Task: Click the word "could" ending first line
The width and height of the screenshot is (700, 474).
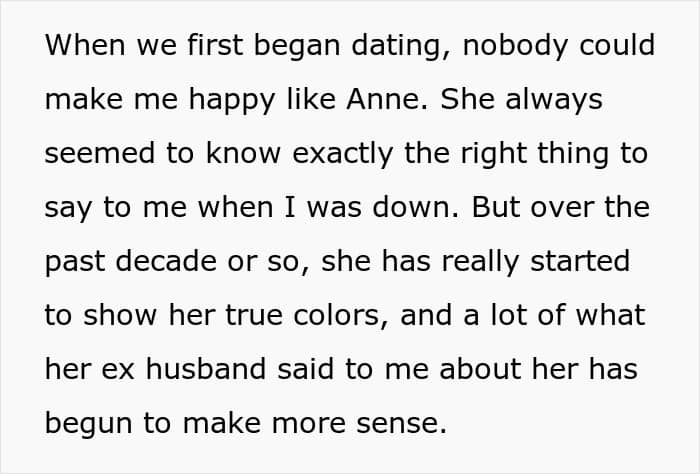Action: pos(617,45)
